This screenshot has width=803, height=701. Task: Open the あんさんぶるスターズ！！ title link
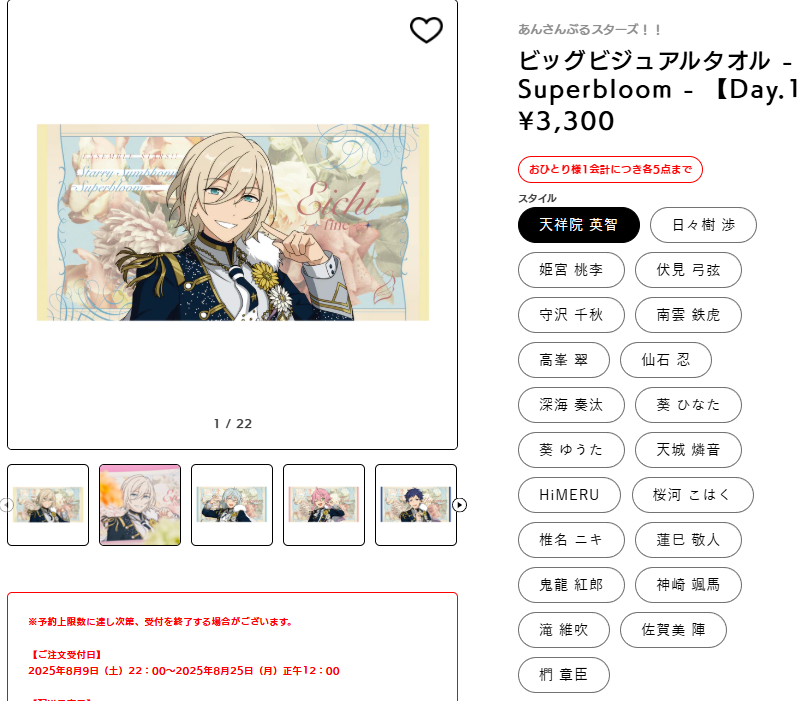coord(589,30)
